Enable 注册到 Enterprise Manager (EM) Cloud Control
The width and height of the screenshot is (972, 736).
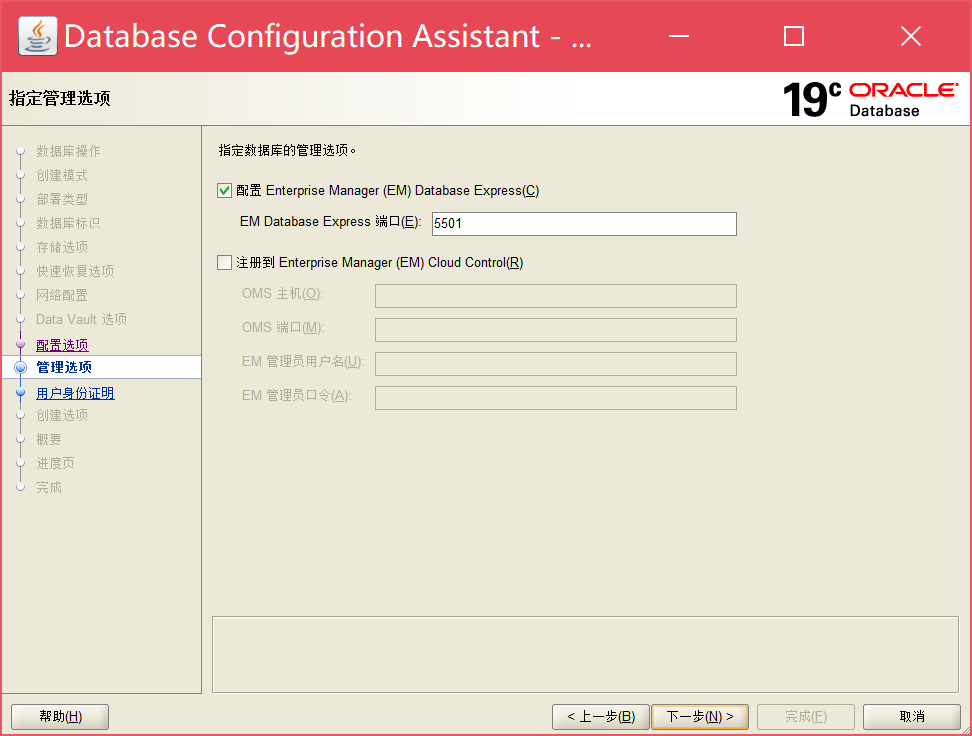point(222,261)
